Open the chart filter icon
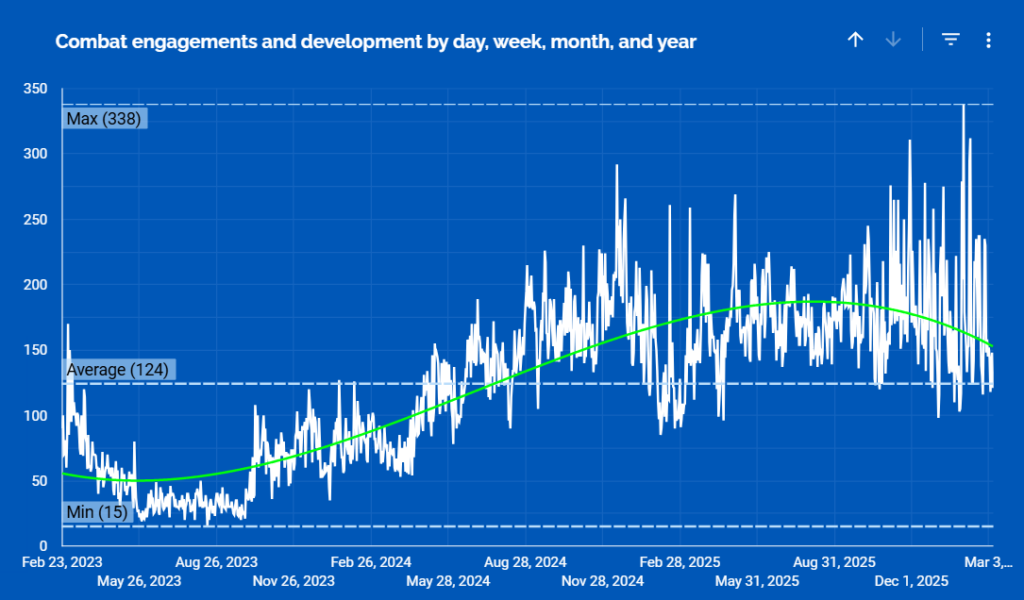Screen dimensions: 1024x600 click(x=950, y=40)
